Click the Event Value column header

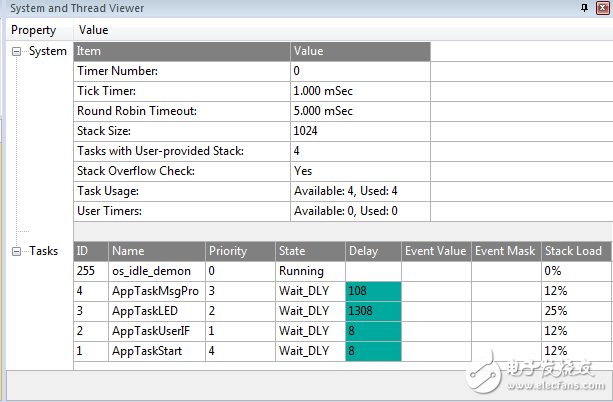tap(436, 251)
